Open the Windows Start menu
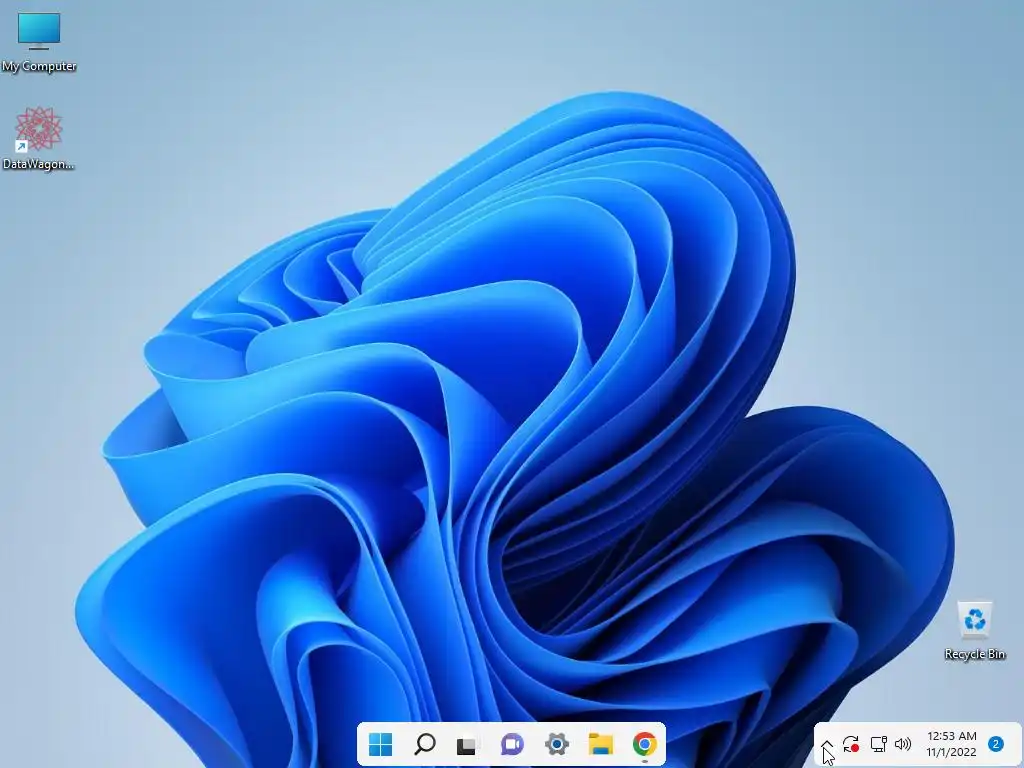The width and height of the screenshot is (1024, 768). click(x=380, y=744)
